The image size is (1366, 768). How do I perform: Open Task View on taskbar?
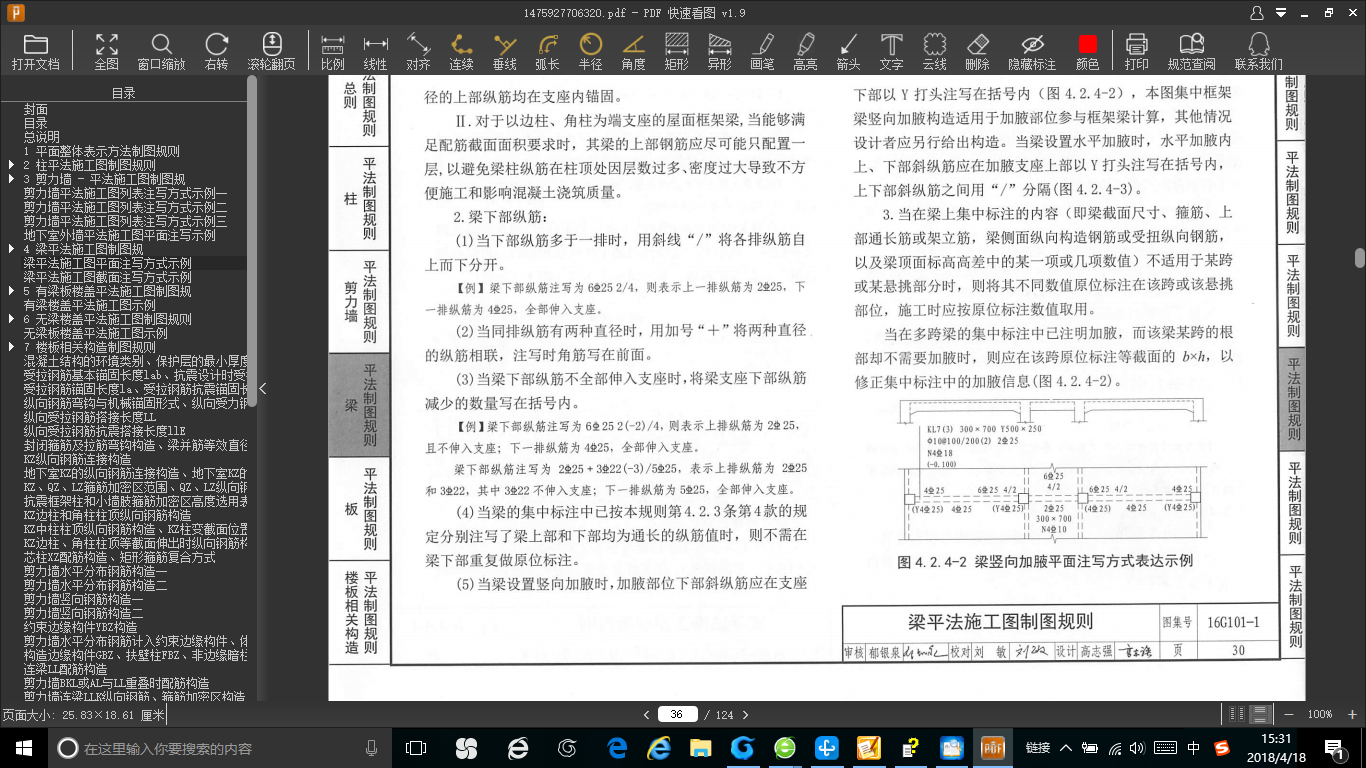[x=416, y=748]
